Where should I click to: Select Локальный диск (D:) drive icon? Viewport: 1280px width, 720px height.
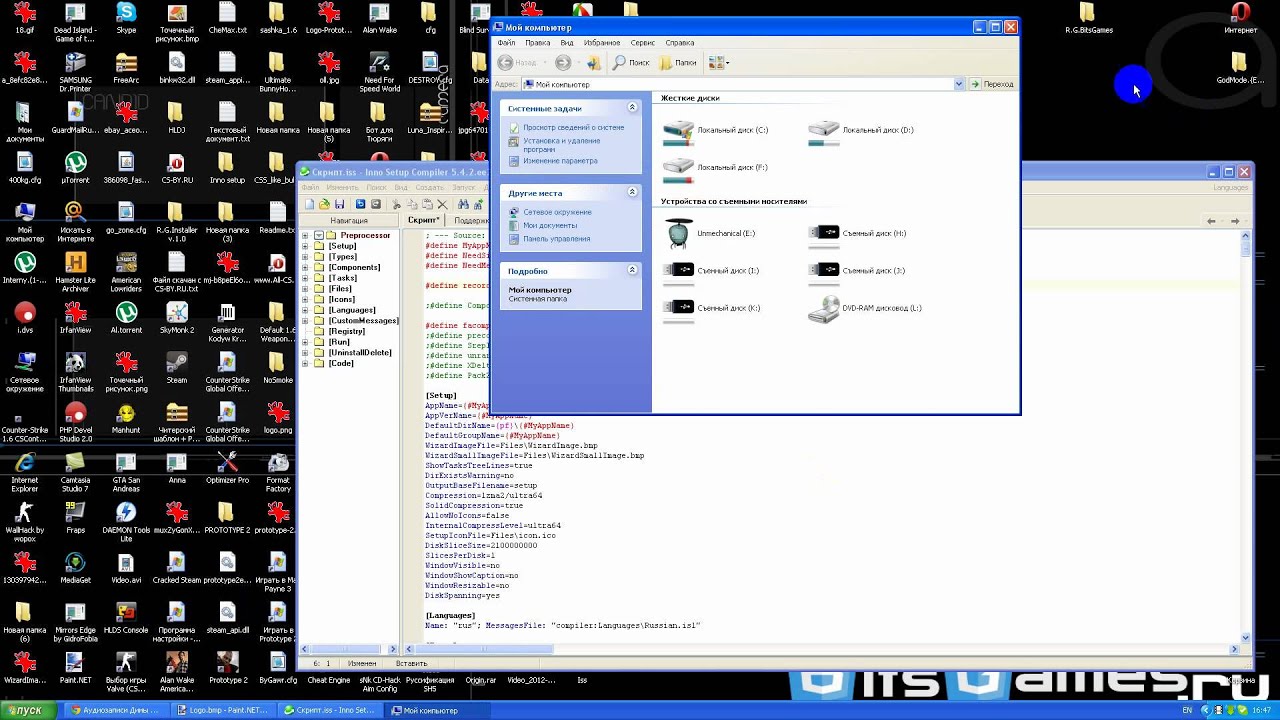point(823,130)
